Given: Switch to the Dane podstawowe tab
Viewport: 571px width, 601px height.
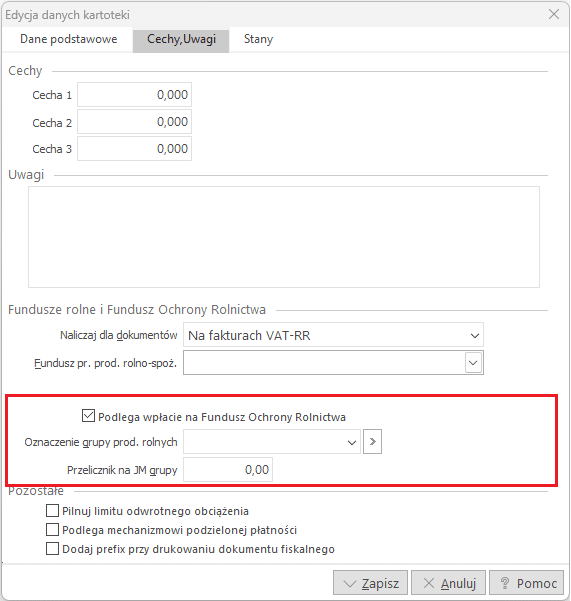Looking at the screenshot, I should [x=69, y=39].
